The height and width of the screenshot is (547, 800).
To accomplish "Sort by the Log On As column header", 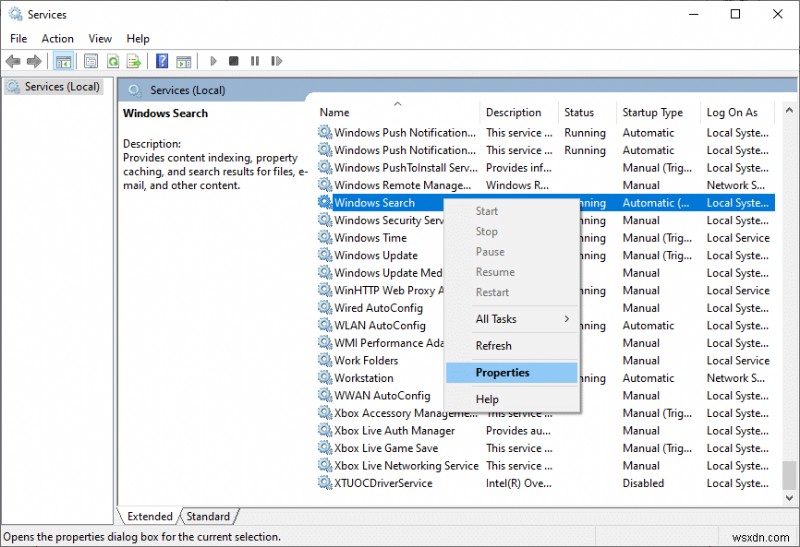I will click(x=738, y=112).
